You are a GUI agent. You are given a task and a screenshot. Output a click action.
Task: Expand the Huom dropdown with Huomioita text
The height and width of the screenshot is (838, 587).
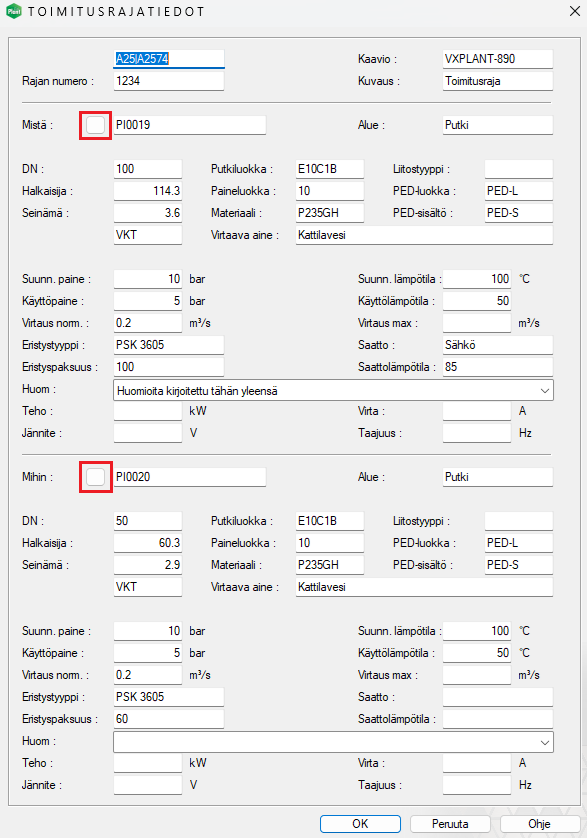tap(544, 391)
